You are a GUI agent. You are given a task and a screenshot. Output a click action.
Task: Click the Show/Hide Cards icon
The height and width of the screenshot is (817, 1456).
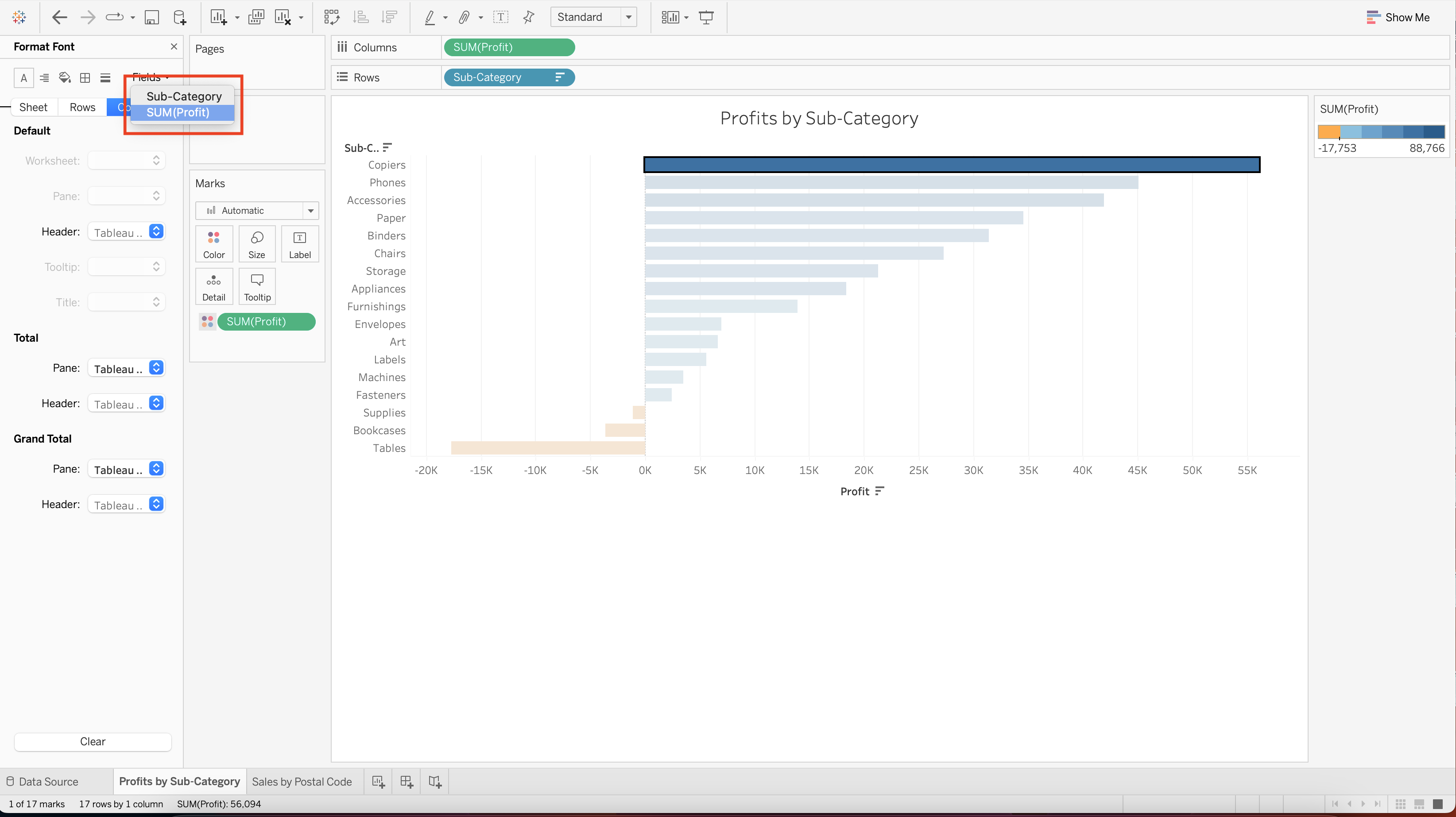point(670,18)
